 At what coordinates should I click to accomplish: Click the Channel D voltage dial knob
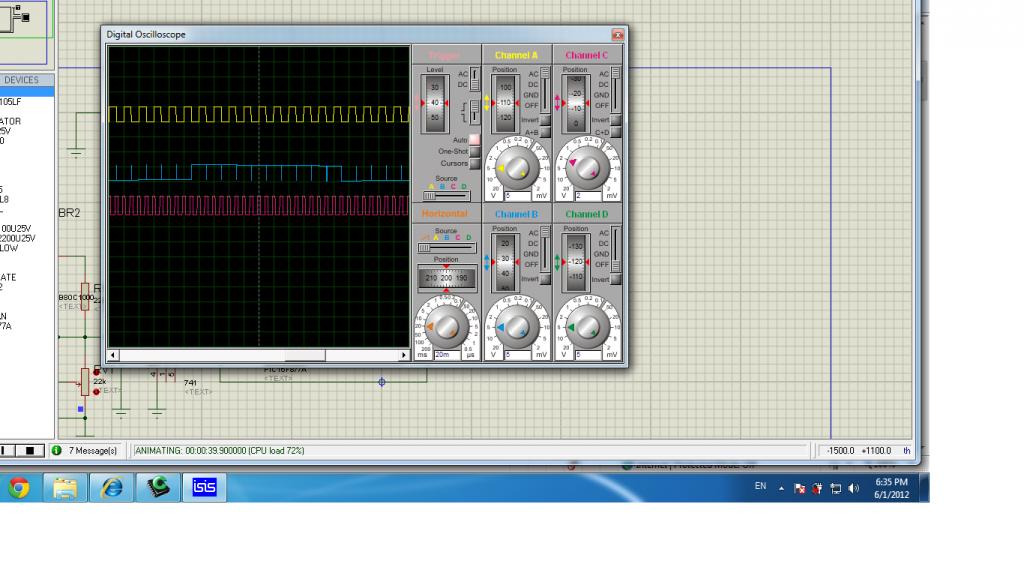tap(587, 325)
